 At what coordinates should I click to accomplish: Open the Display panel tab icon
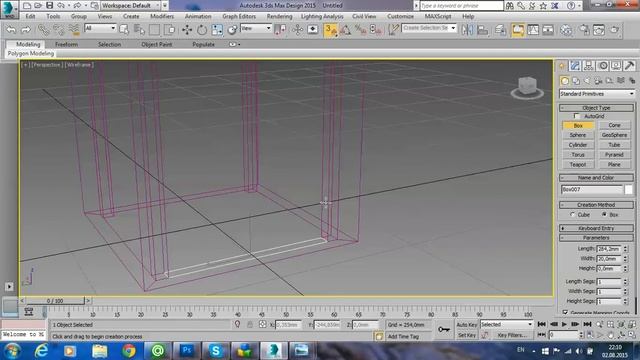pos(616,65)
